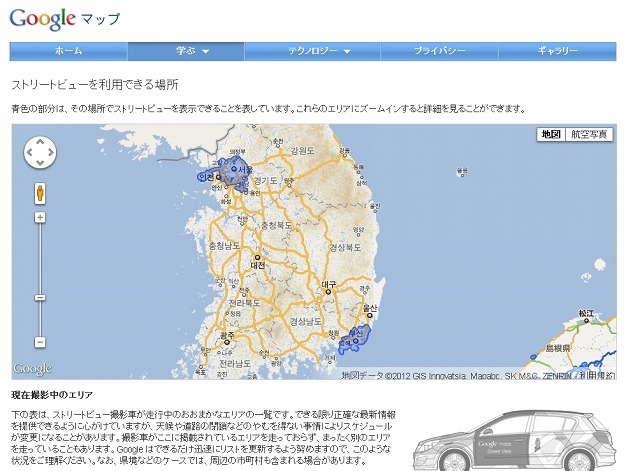This screenshot has width=640, height=471.
Task: Pan the map down with the arrow
Action: 40,163
